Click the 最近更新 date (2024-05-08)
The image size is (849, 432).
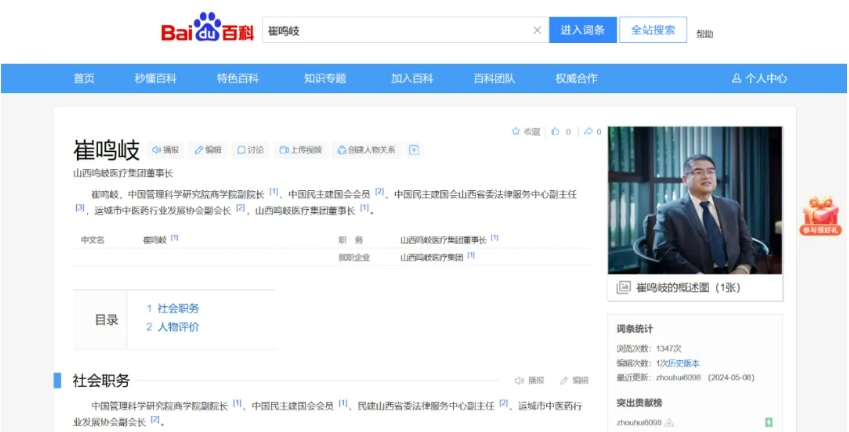pos(731,377)
